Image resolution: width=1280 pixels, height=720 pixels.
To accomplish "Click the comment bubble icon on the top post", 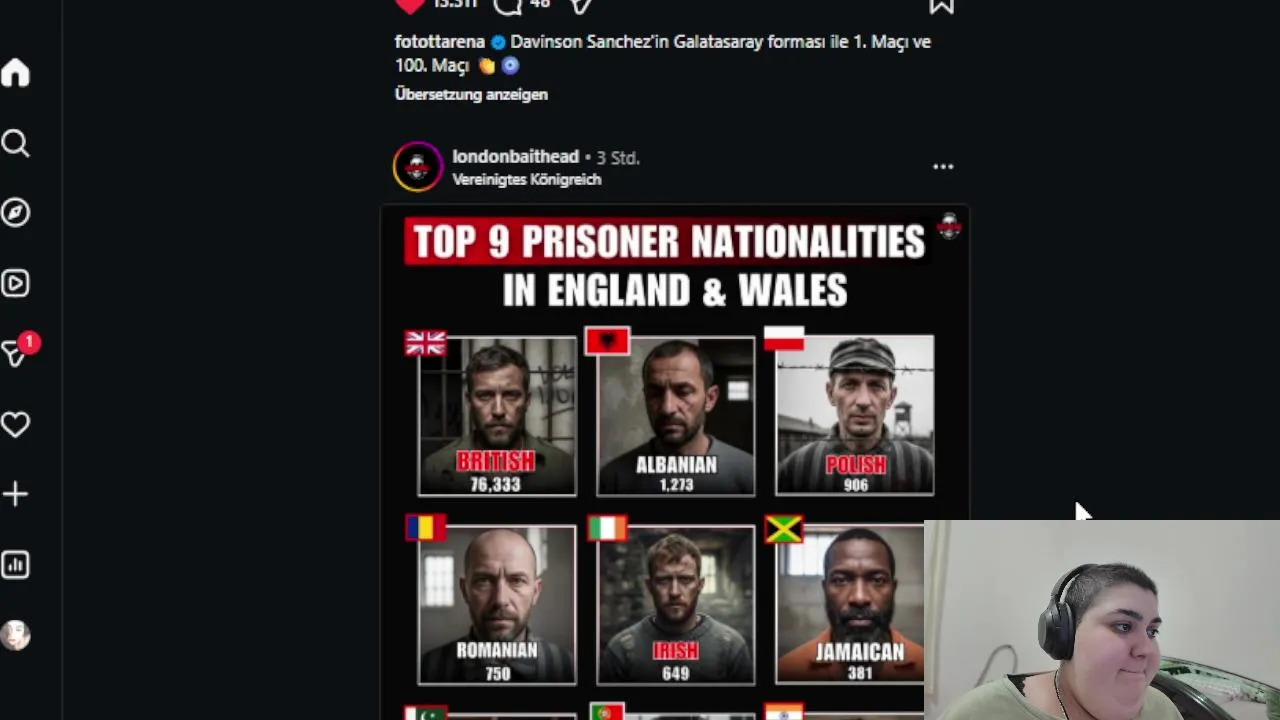I will click(x=508, y=5).
